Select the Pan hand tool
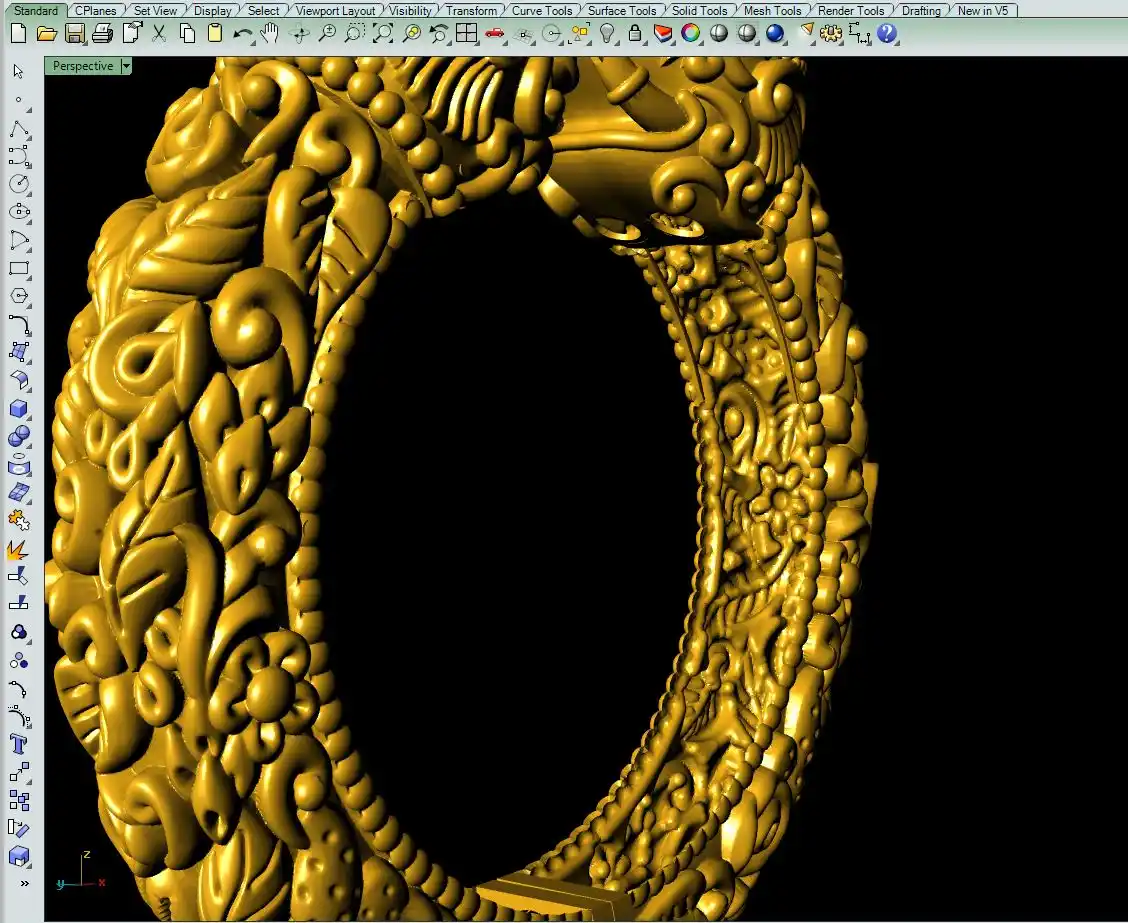This screenshot has width=1128, height=923. coord(270,33)
